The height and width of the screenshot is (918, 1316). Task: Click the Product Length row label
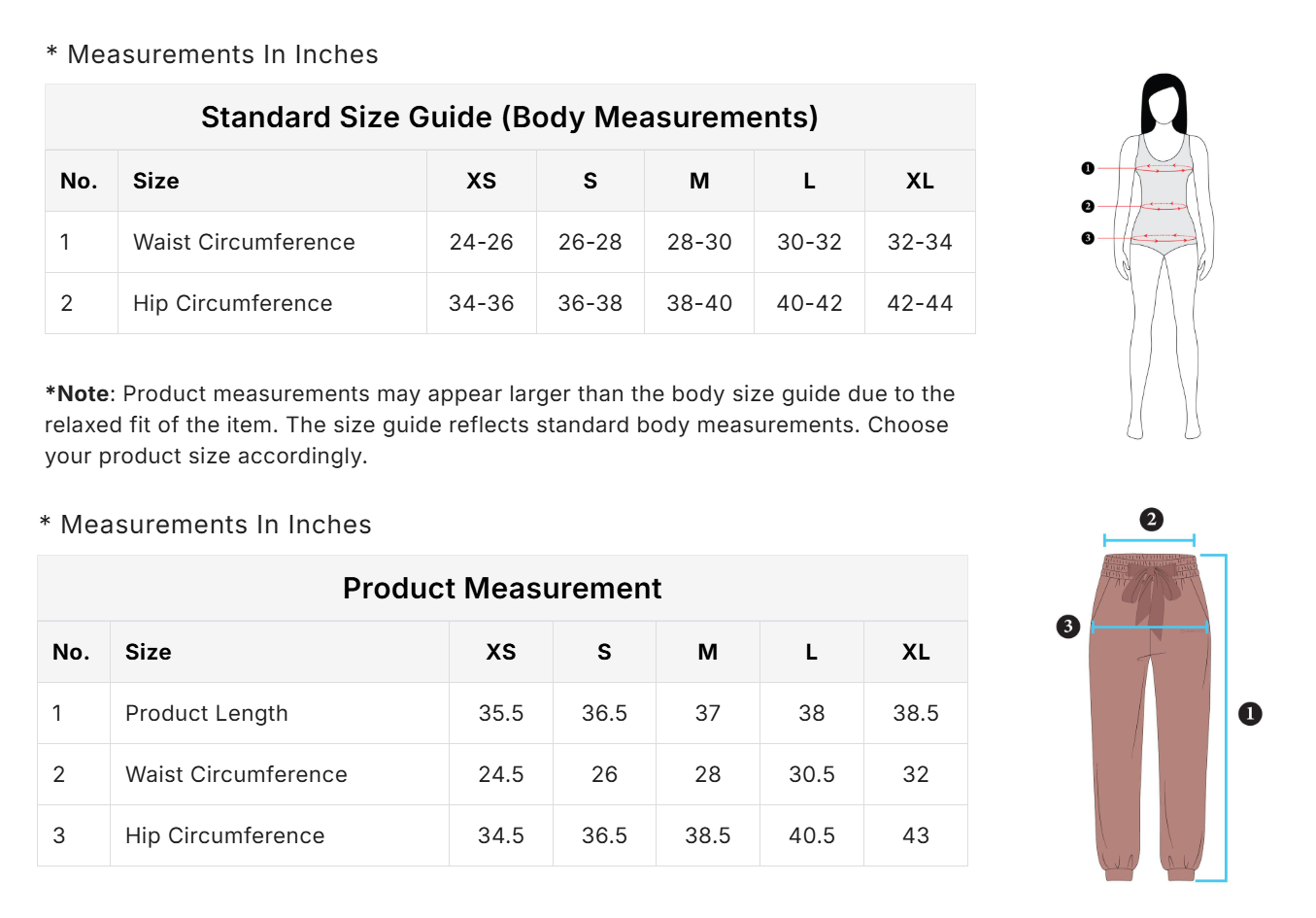tap(207, 714)
